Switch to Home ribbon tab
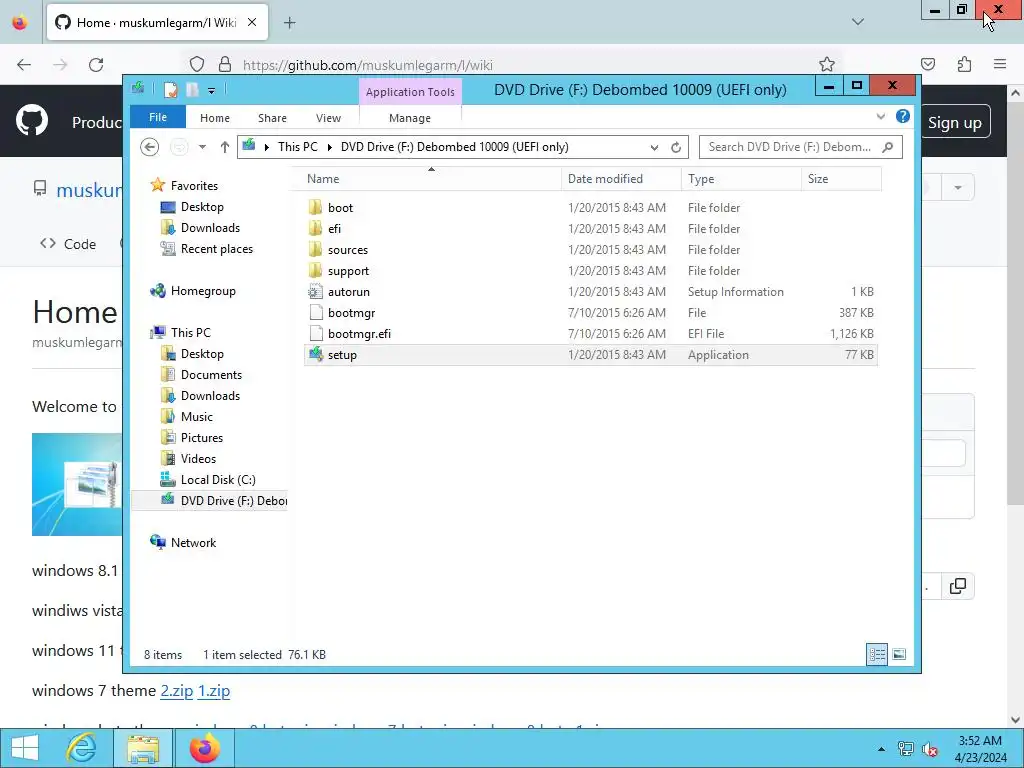The width and height of the screenshot is (1024, 768). [x=215, y=118]
